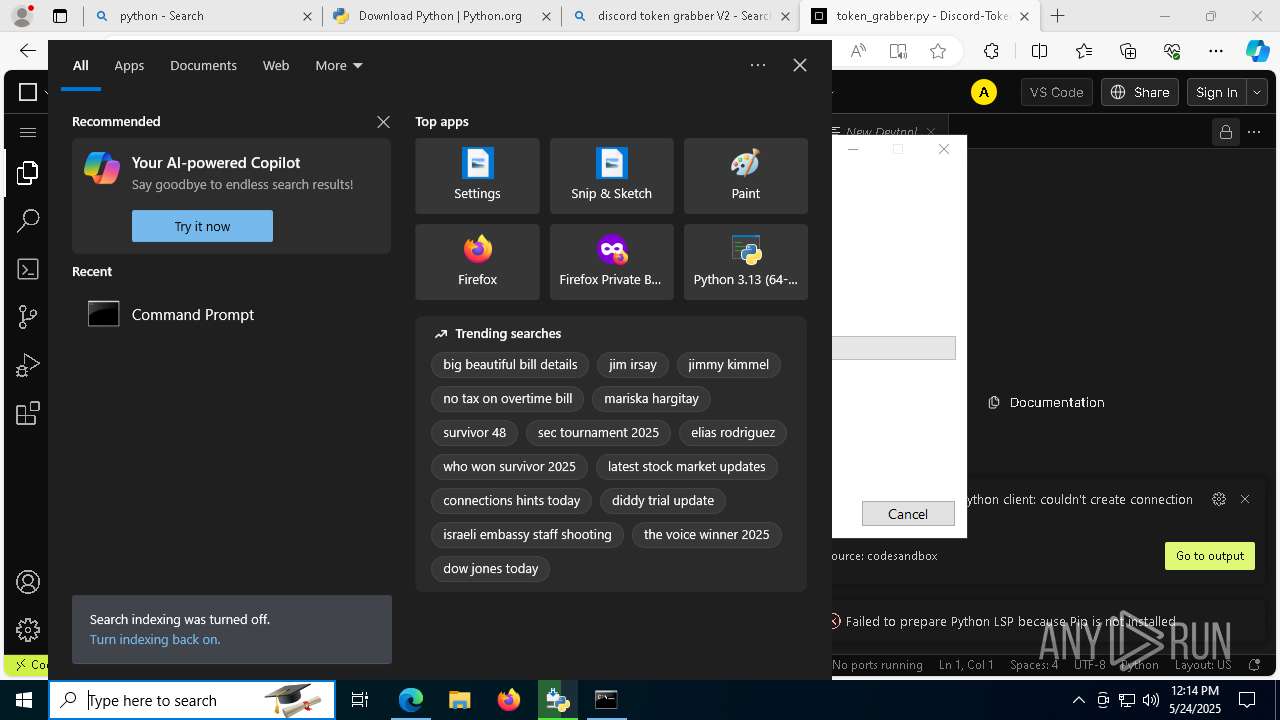The image size is (1280, 720).
Task: Open Accounts icon in CodeSandbox sidebar
Action: click(28, 582)
